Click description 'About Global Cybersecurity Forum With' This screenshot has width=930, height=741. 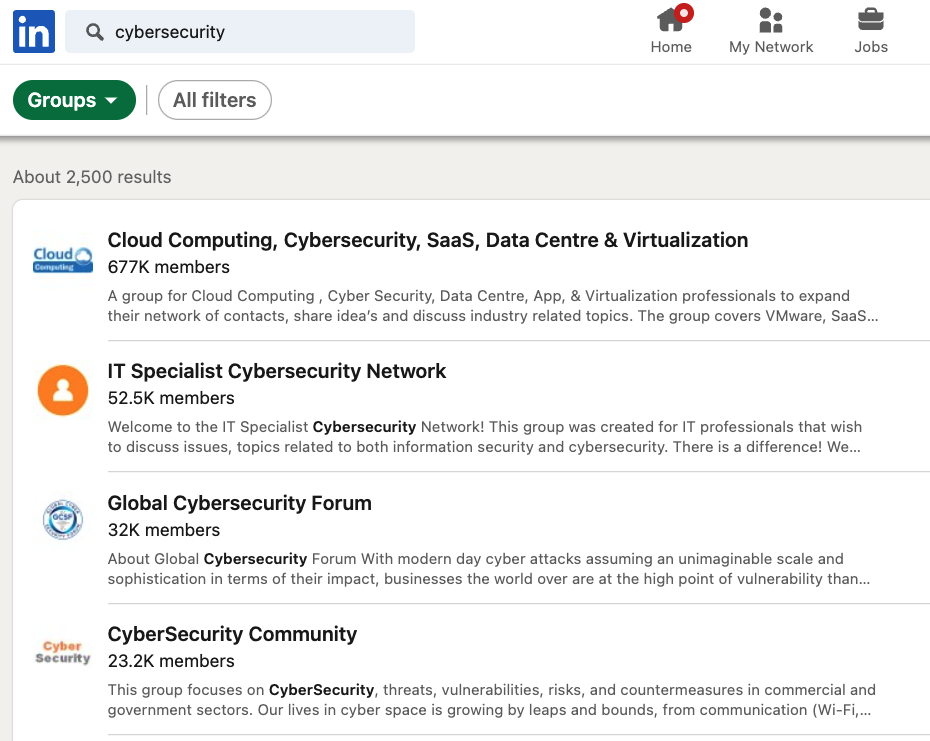tap(489, 568)
